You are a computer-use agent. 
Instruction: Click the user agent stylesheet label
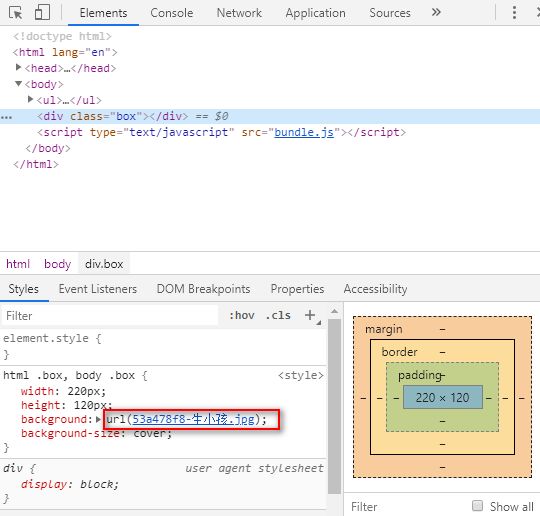tap(254, 468)
